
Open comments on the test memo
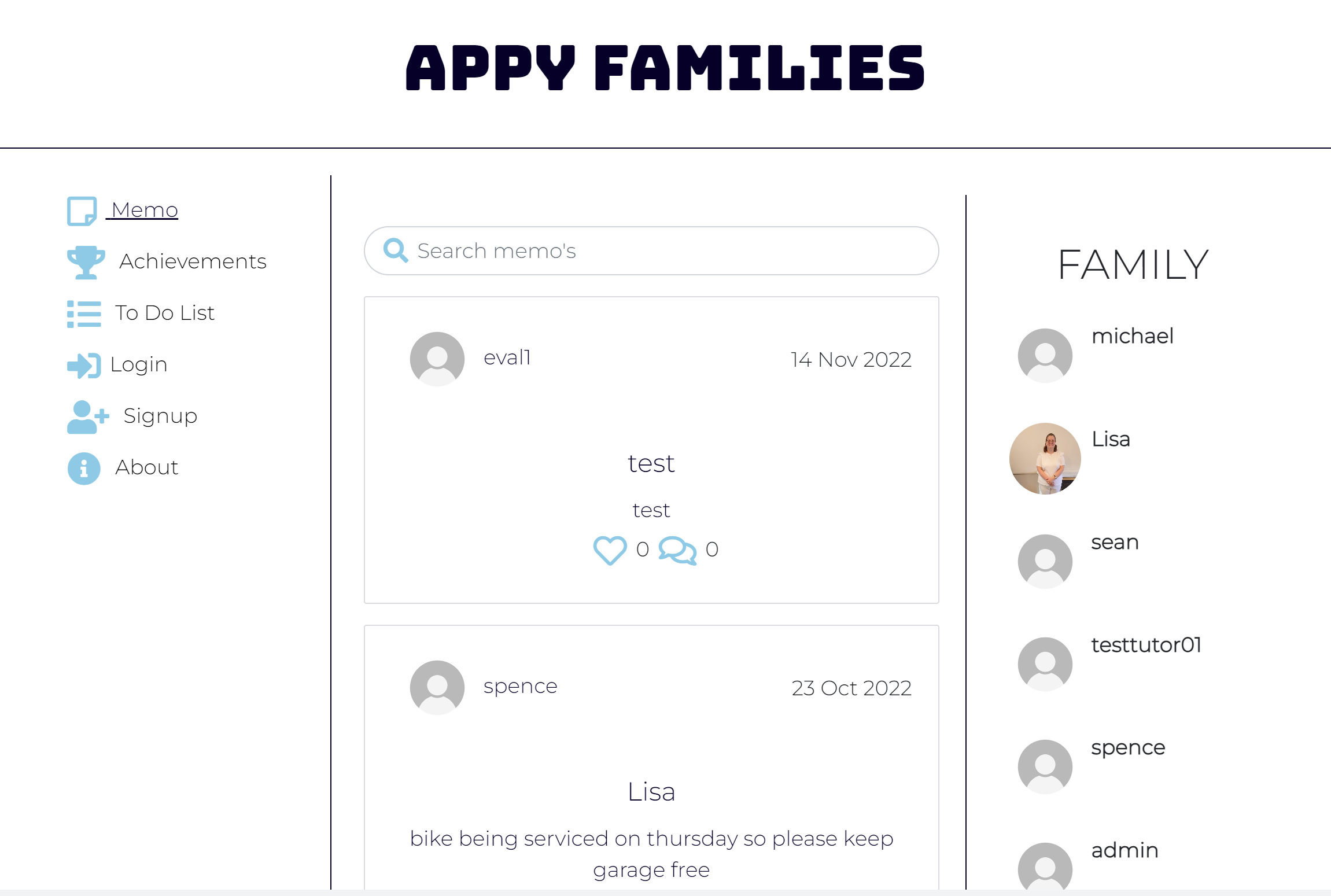(677, 550)
